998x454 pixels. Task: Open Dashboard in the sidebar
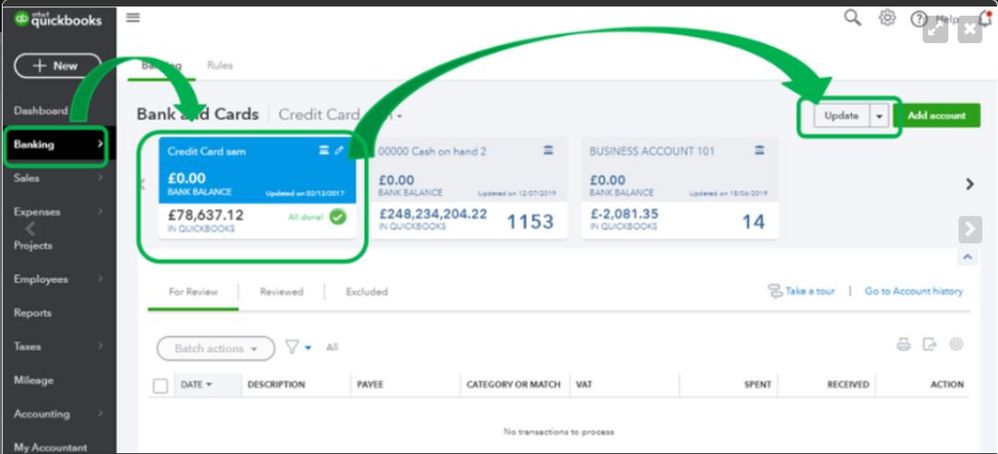coord(40,110)
